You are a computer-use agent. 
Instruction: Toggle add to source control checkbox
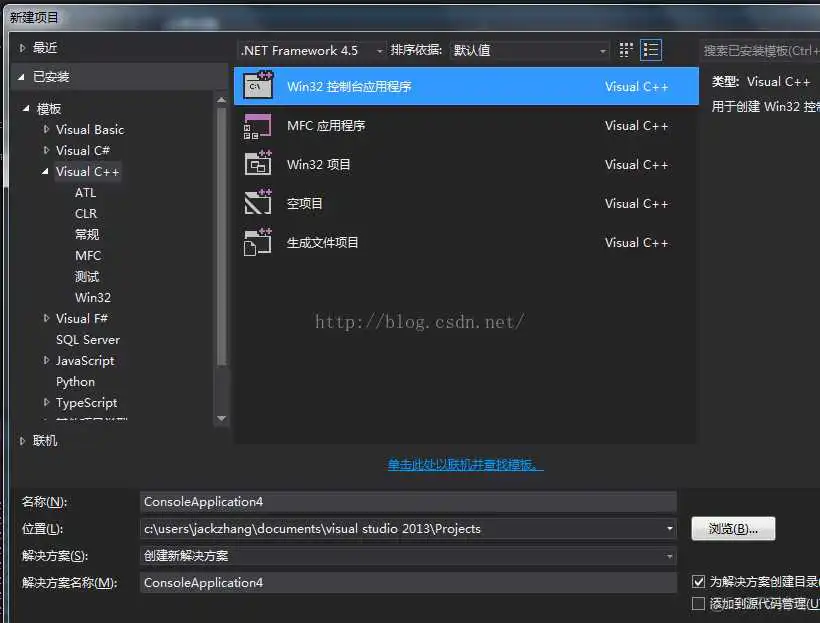[x=698, y=604]
